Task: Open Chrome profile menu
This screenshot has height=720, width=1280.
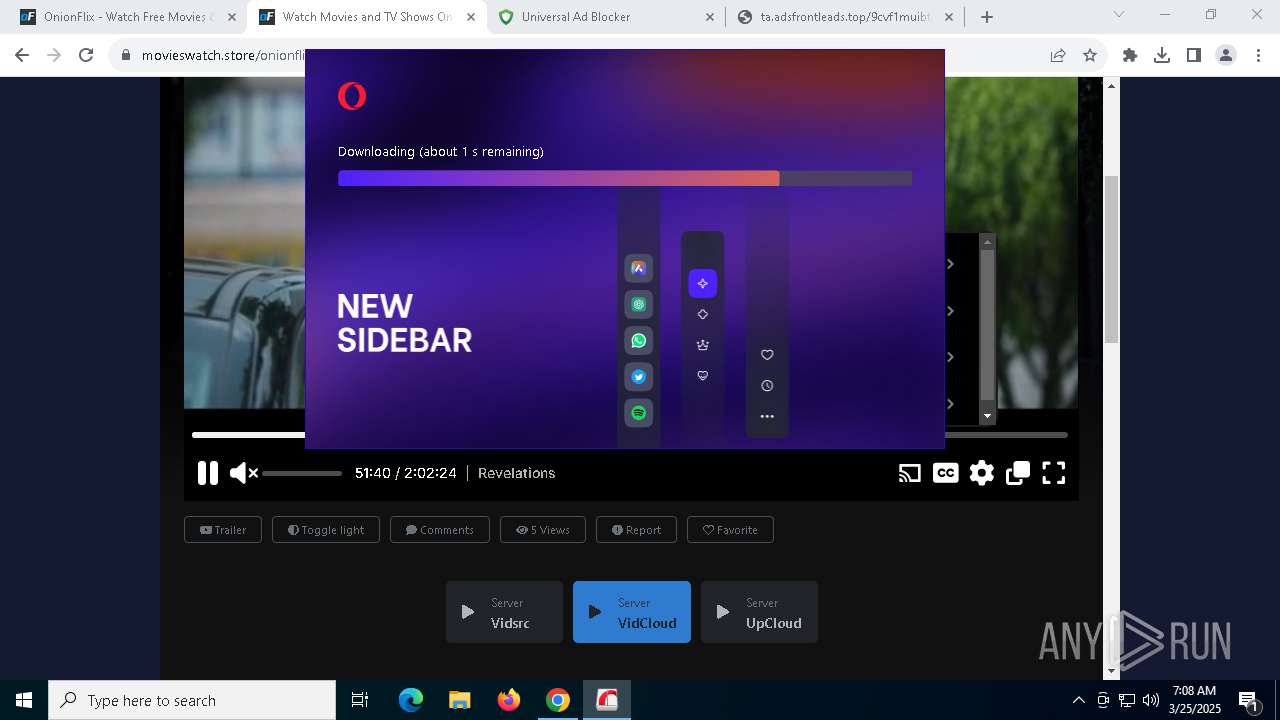Action: [1226, 56]
